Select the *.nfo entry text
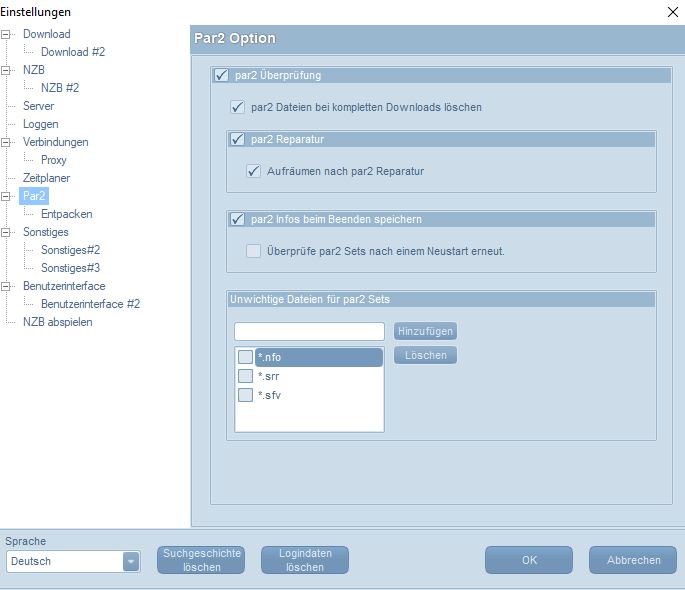Screen dimensions: 685x590 pos(270,357)
